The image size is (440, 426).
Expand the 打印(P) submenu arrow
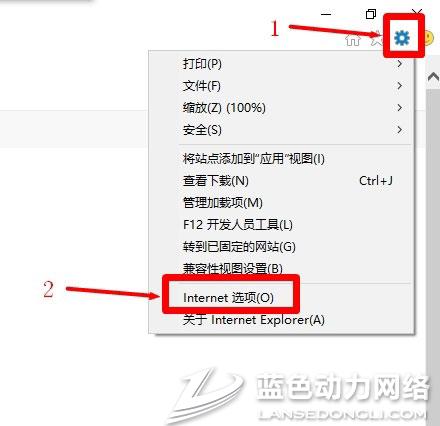(400, 64)
